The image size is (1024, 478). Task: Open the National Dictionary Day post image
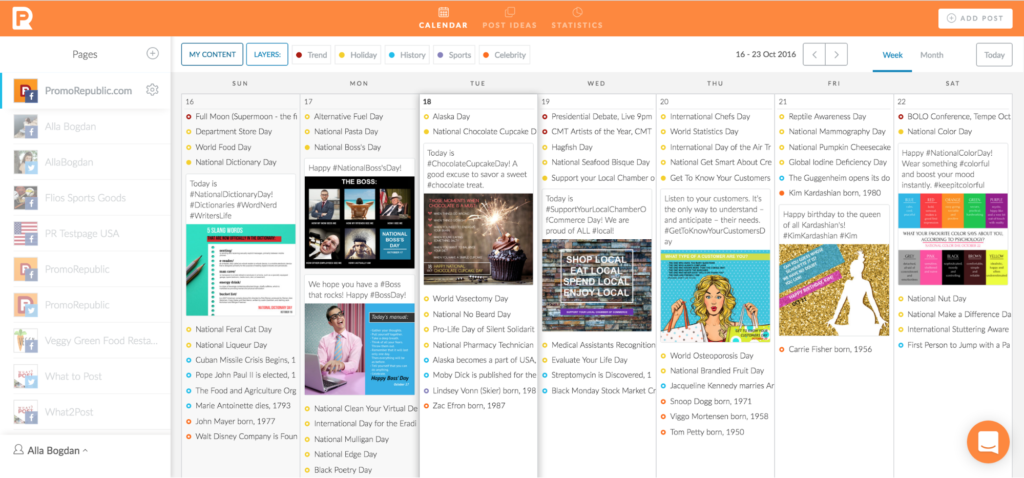(240, 270)
